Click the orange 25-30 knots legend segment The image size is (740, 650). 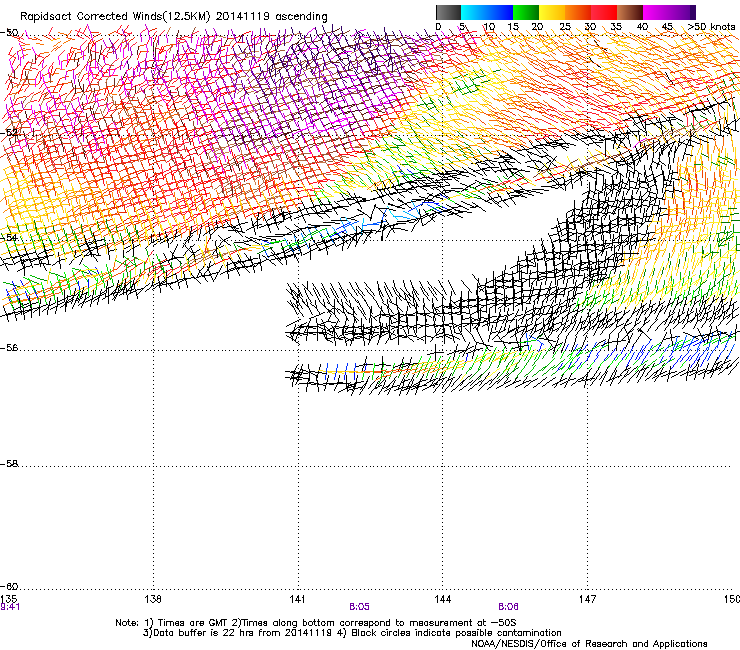coord(578,12)
